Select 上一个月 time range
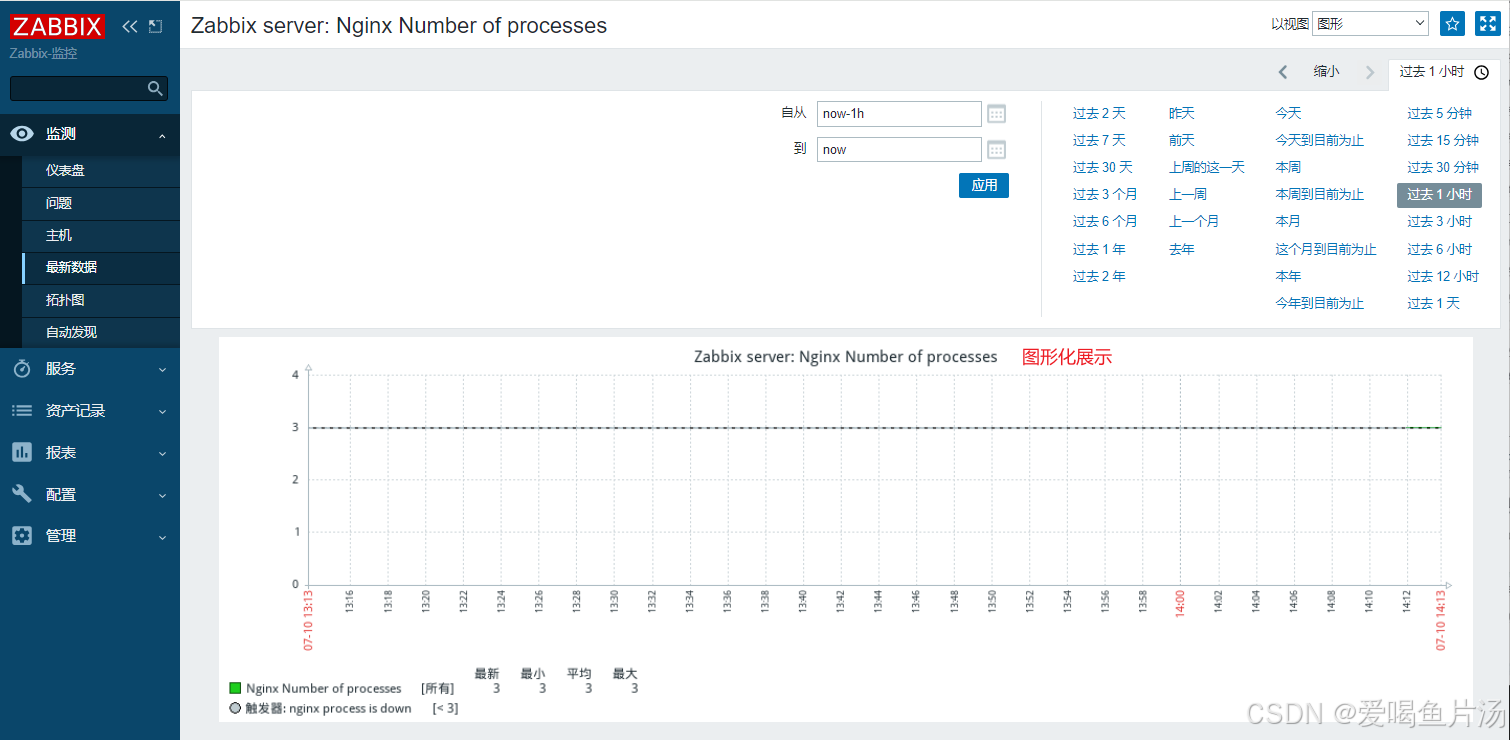Viewport: 1510px width, 740px height. coord(1194,222)
